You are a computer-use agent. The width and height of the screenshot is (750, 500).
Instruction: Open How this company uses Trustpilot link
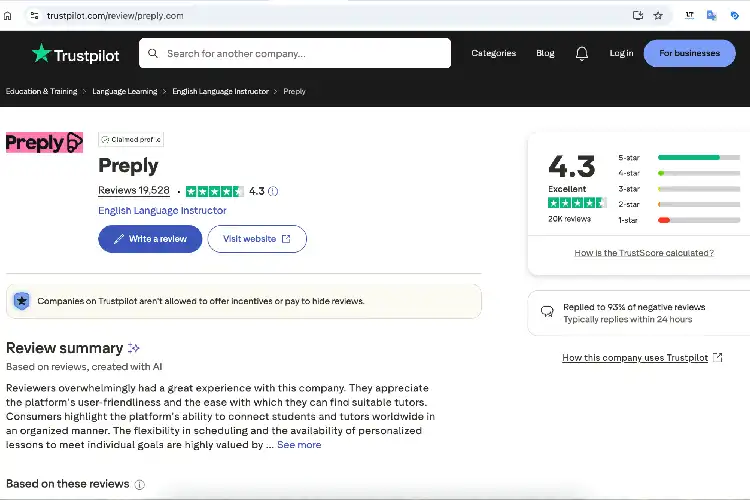pyautogui.click(x=642, y=357)
